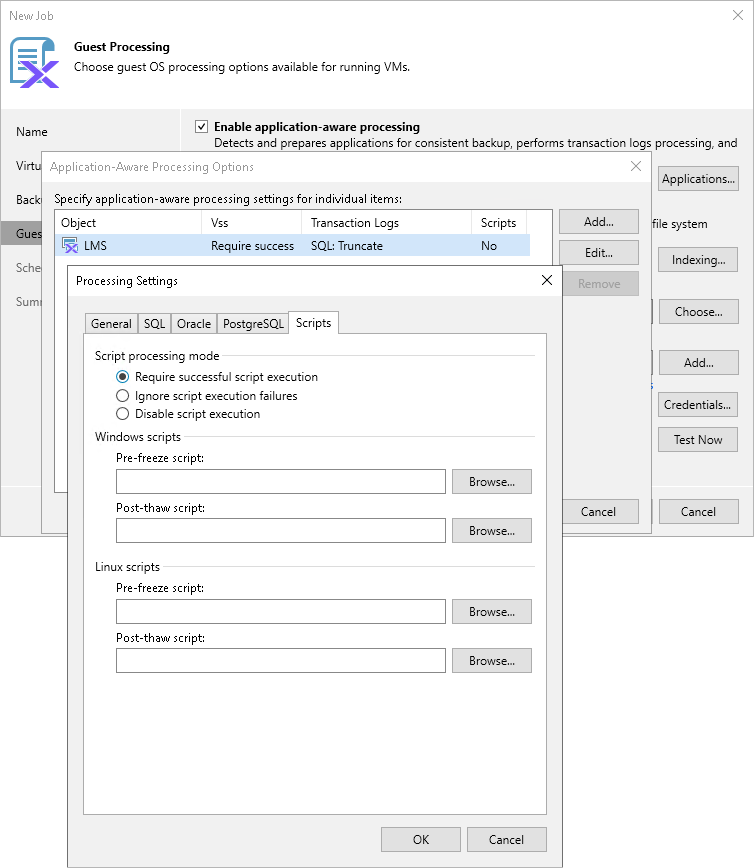Image resolution: width=754 pixels, height=868 pixels.
Task: Select Ignore script execution failures option
Action: (x=123, y=396)
